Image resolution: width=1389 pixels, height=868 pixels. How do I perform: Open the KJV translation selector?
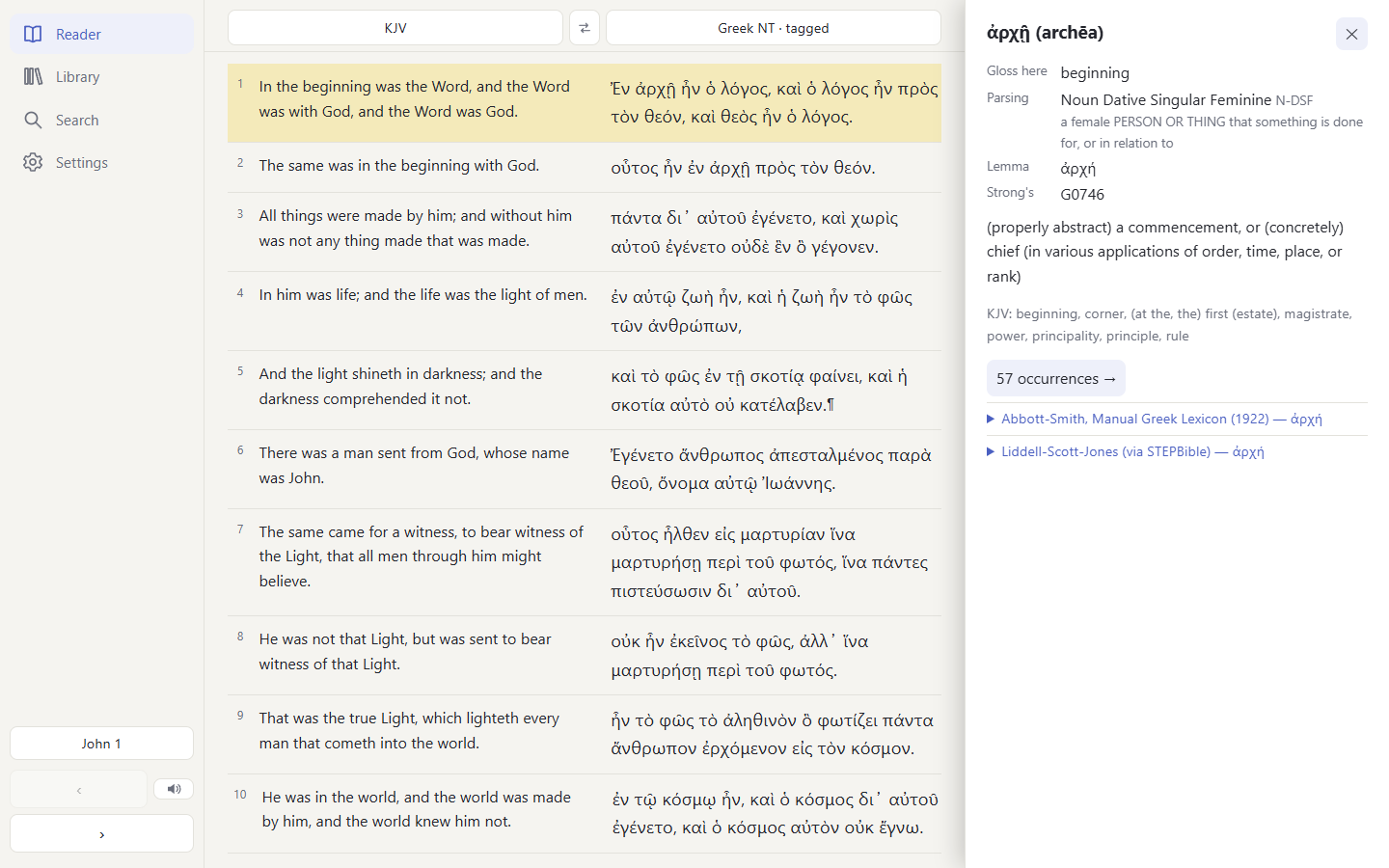coord(395,28)
